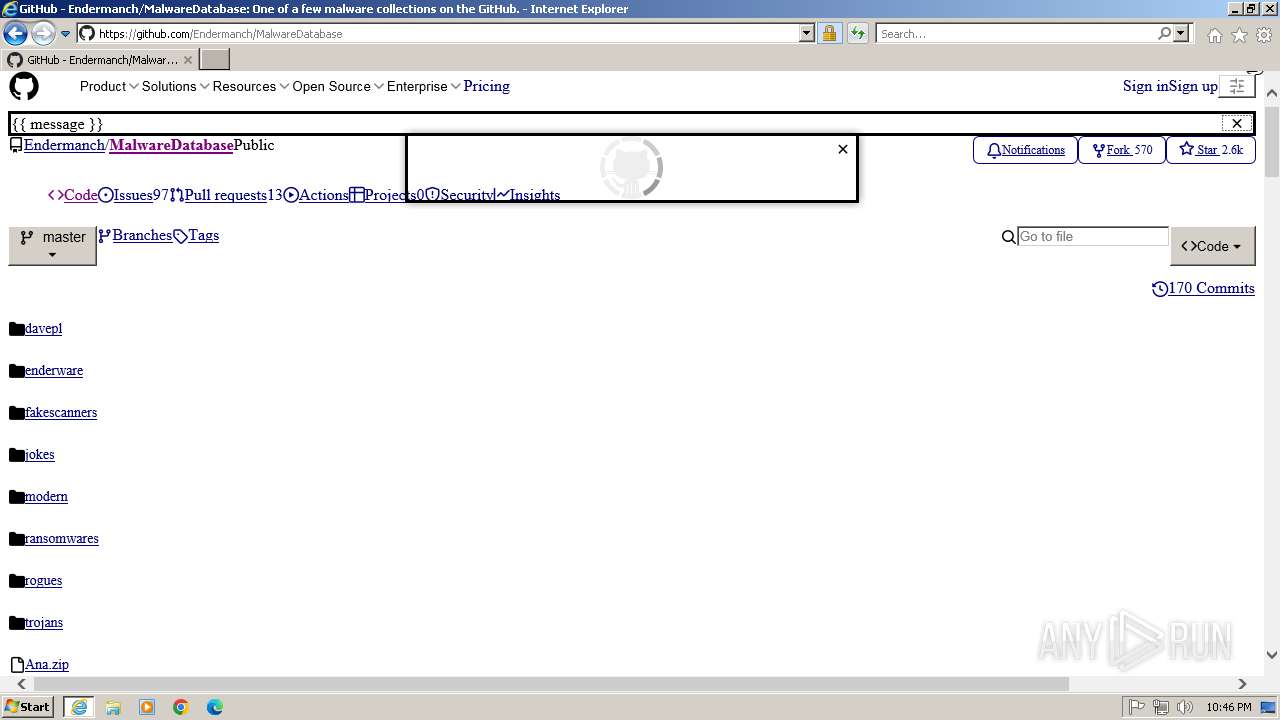Viewport: 1280px width, 720px height.
Task: Click the appearance settings sliders icon
Action: pos(1237,86)
